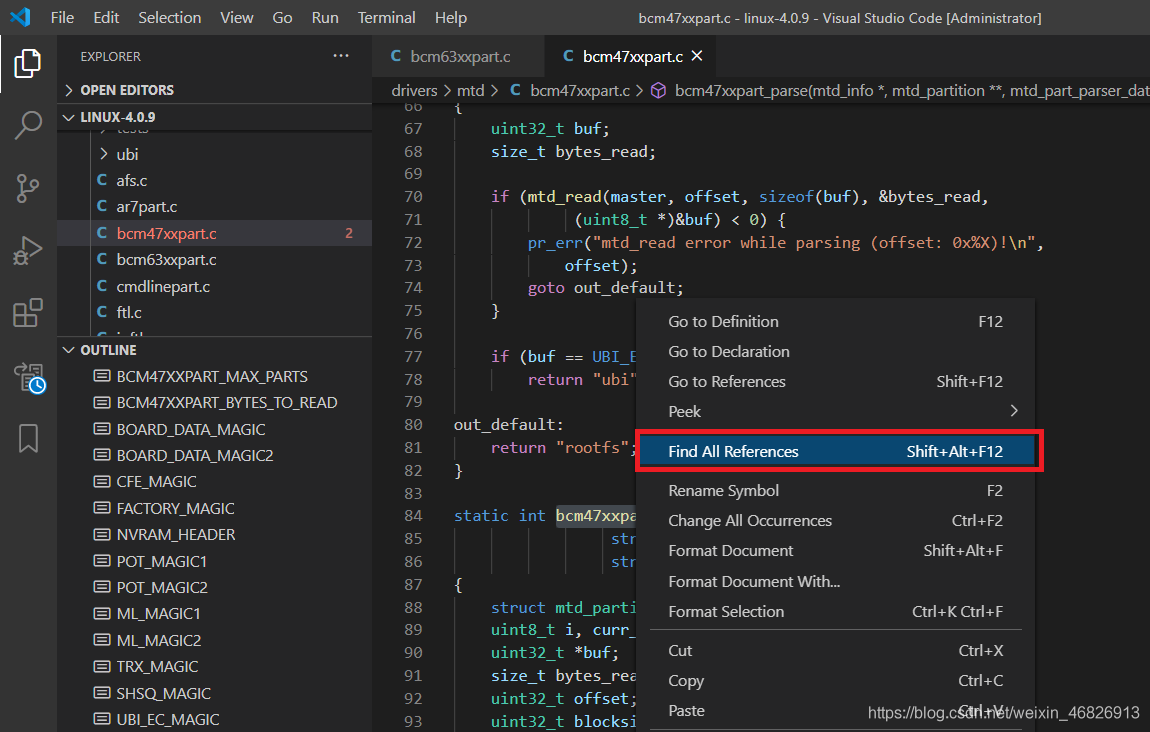Jump to POT_MAGIC1 in outline
Image resolution: width=1150 pixels, height=732 pixels.
pos(161,561)
